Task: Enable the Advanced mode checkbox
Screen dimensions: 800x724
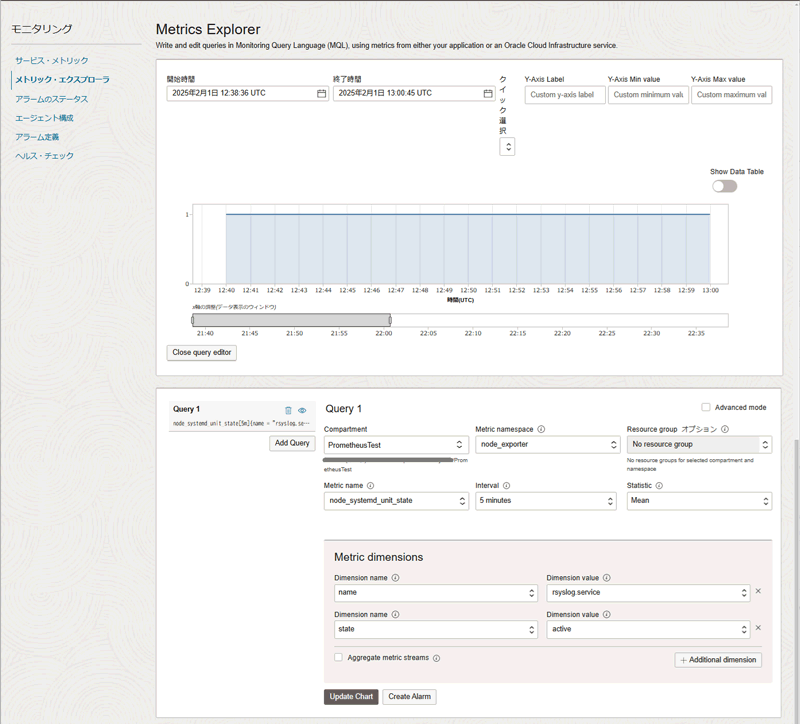Action: tap(706, 407)
